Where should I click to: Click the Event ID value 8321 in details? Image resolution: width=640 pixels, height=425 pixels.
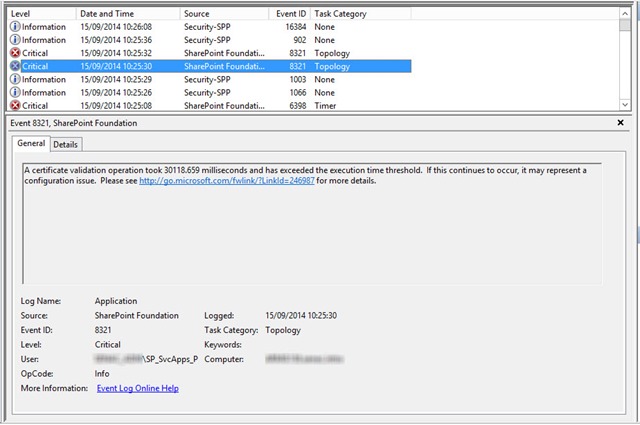[103, 330]
